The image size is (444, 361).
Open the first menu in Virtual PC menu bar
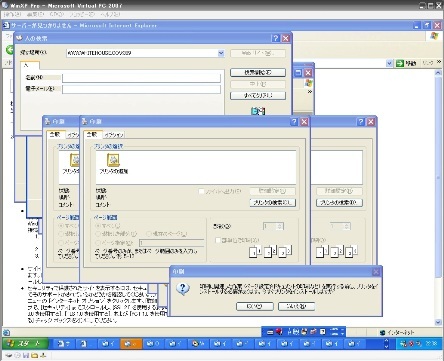point(13,15)
